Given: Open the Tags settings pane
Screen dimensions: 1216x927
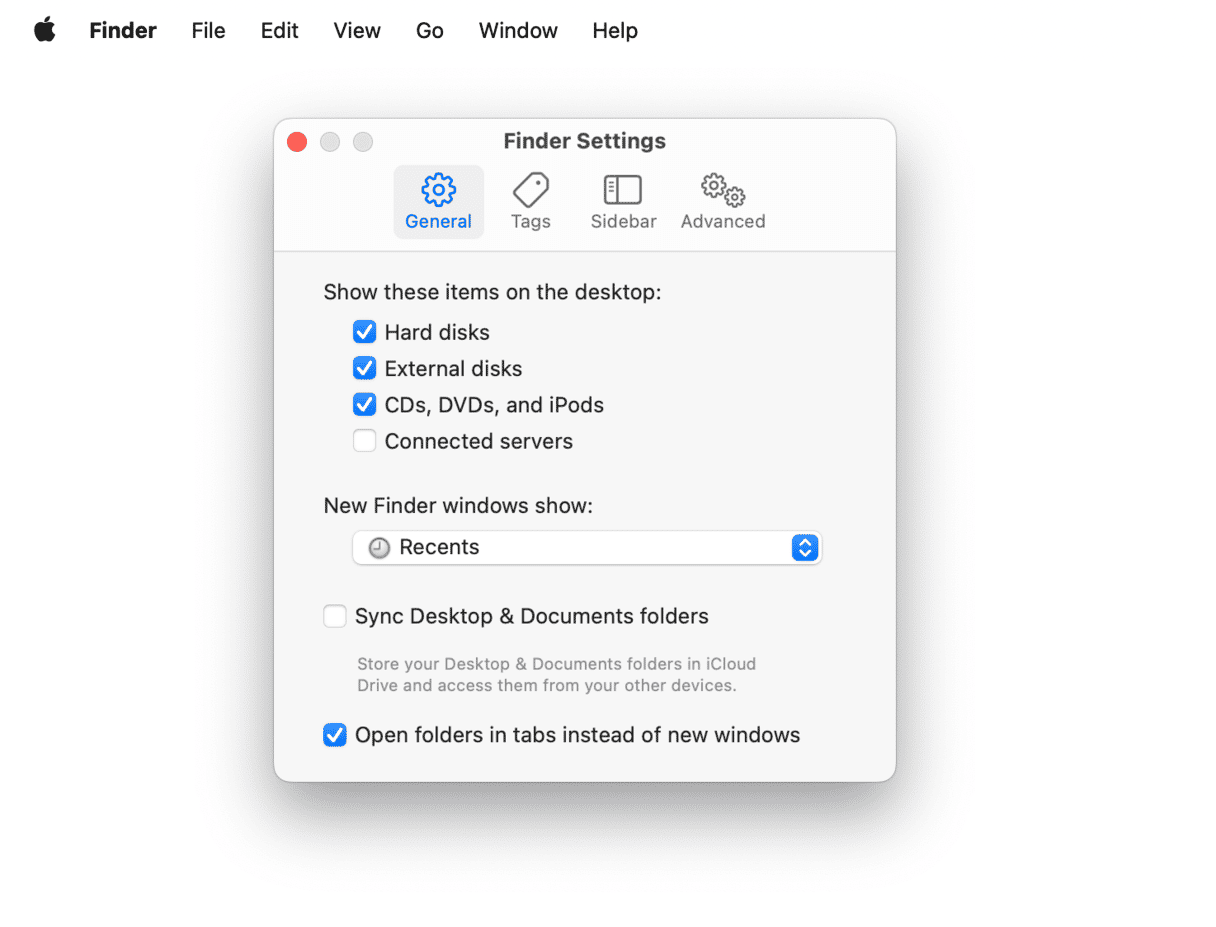Looking at the screenshot, I should tap(530, 202).
